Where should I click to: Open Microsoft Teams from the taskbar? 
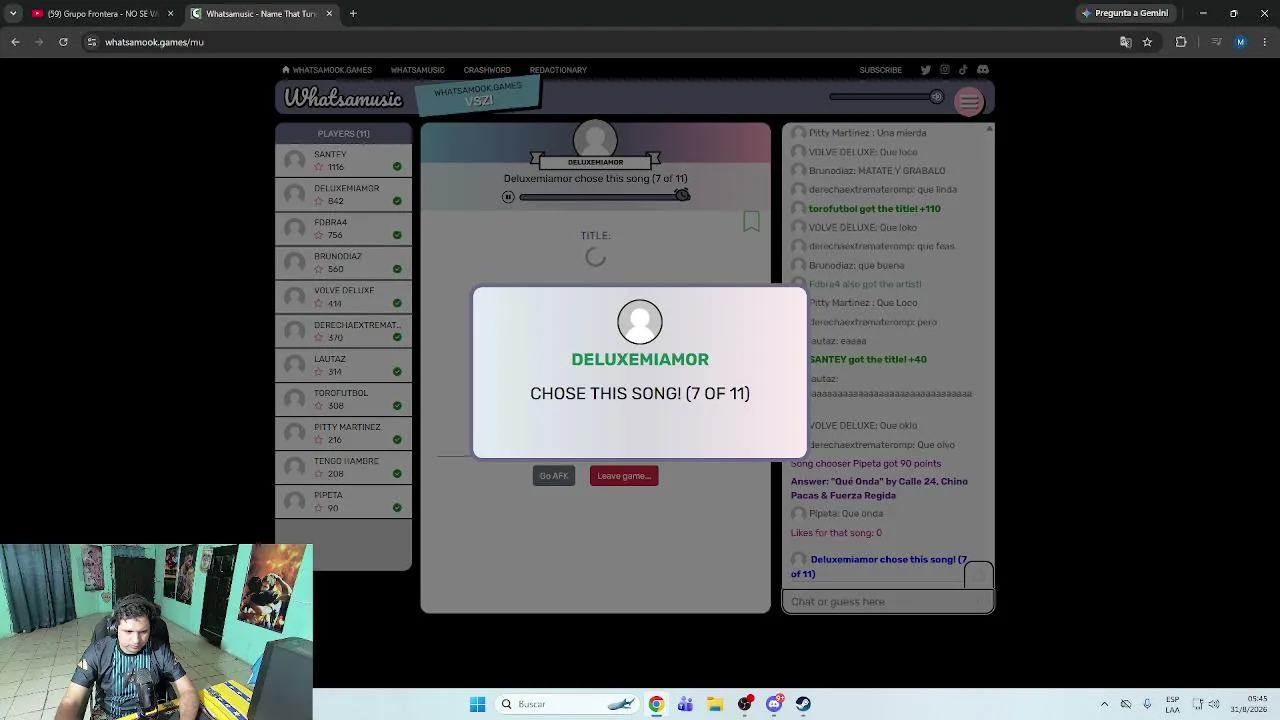pyautogui.click(x=685, y=704)
